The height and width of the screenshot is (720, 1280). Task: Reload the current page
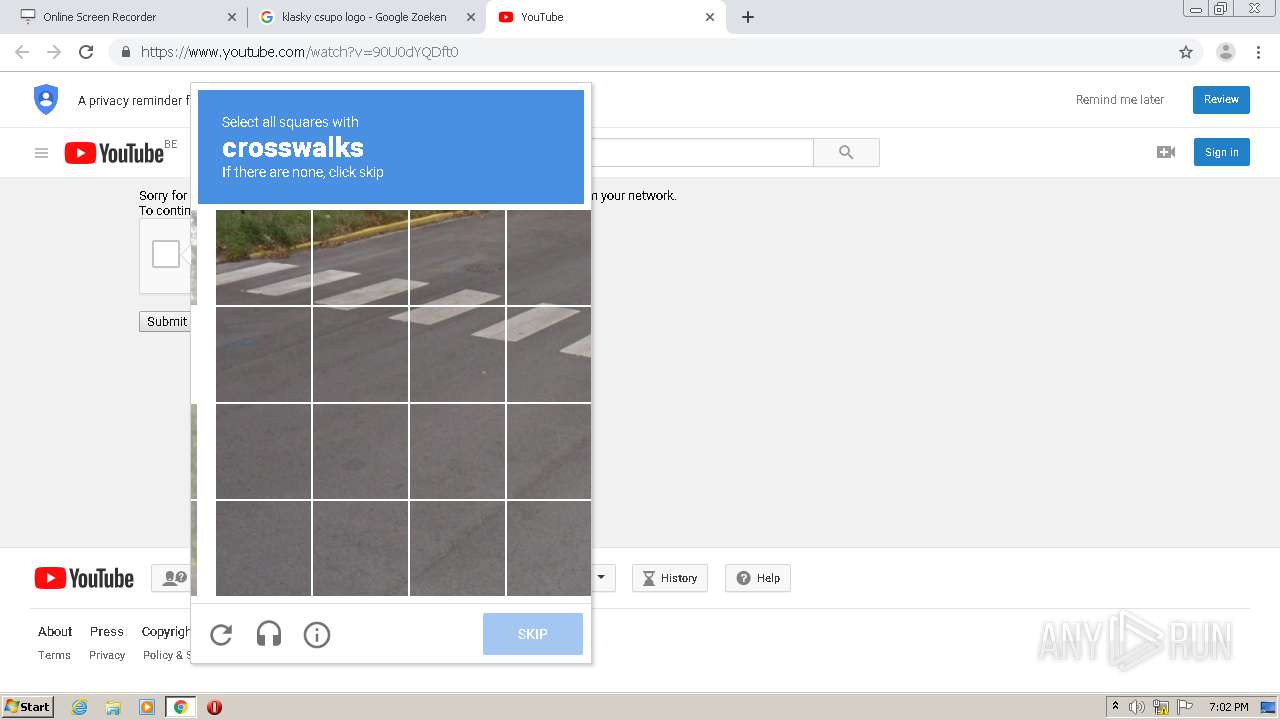pyautogui.click(x=86, y=52)
